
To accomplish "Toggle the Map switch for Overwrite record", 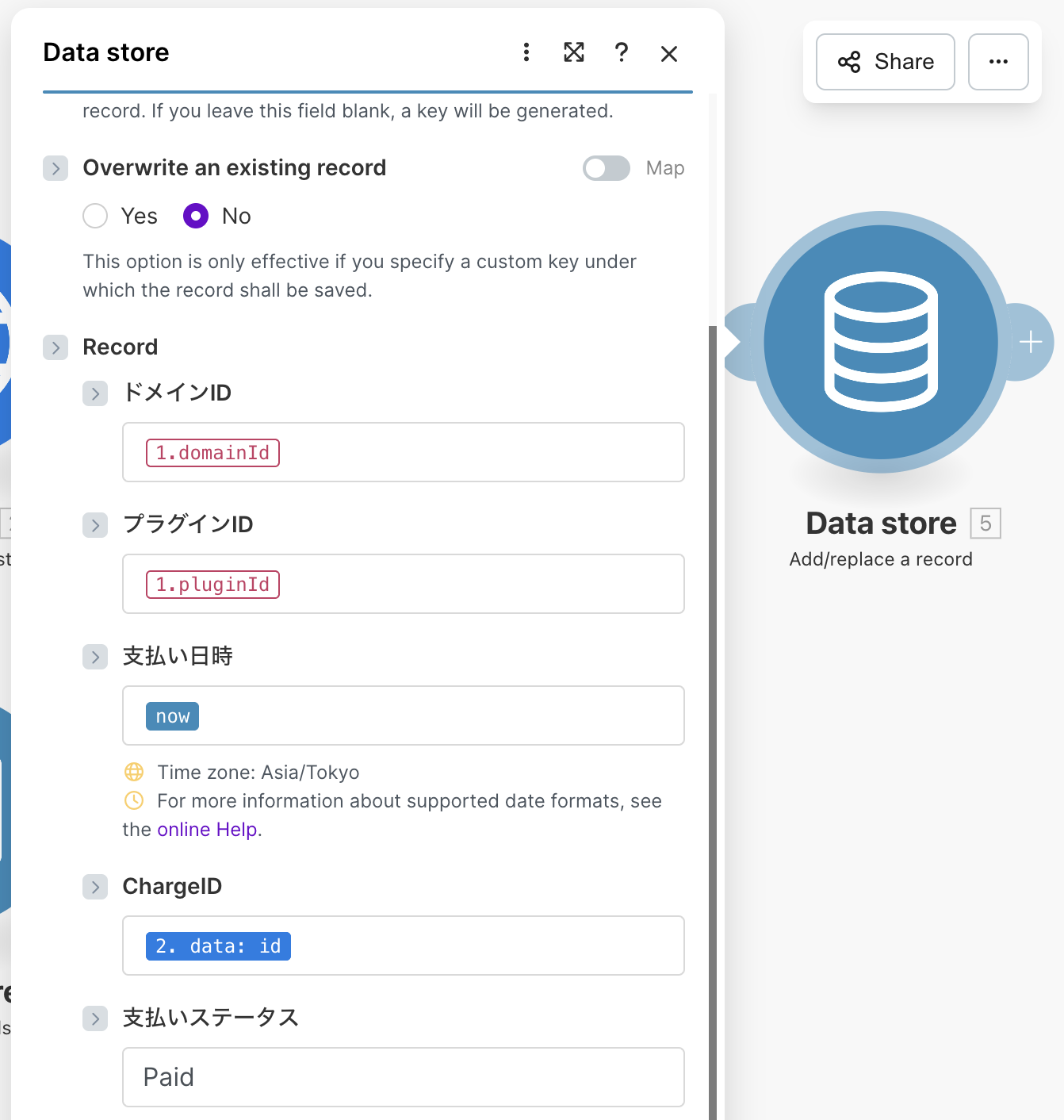I will pos(607,168).
